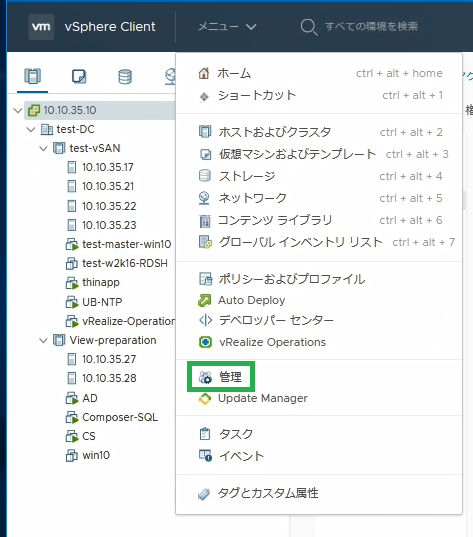Image resolution: width=473 pixels, height=537 pixels.
Task: Click the 仮想マシンおよびテンプレート menu icon
Action: coord(205,154)
